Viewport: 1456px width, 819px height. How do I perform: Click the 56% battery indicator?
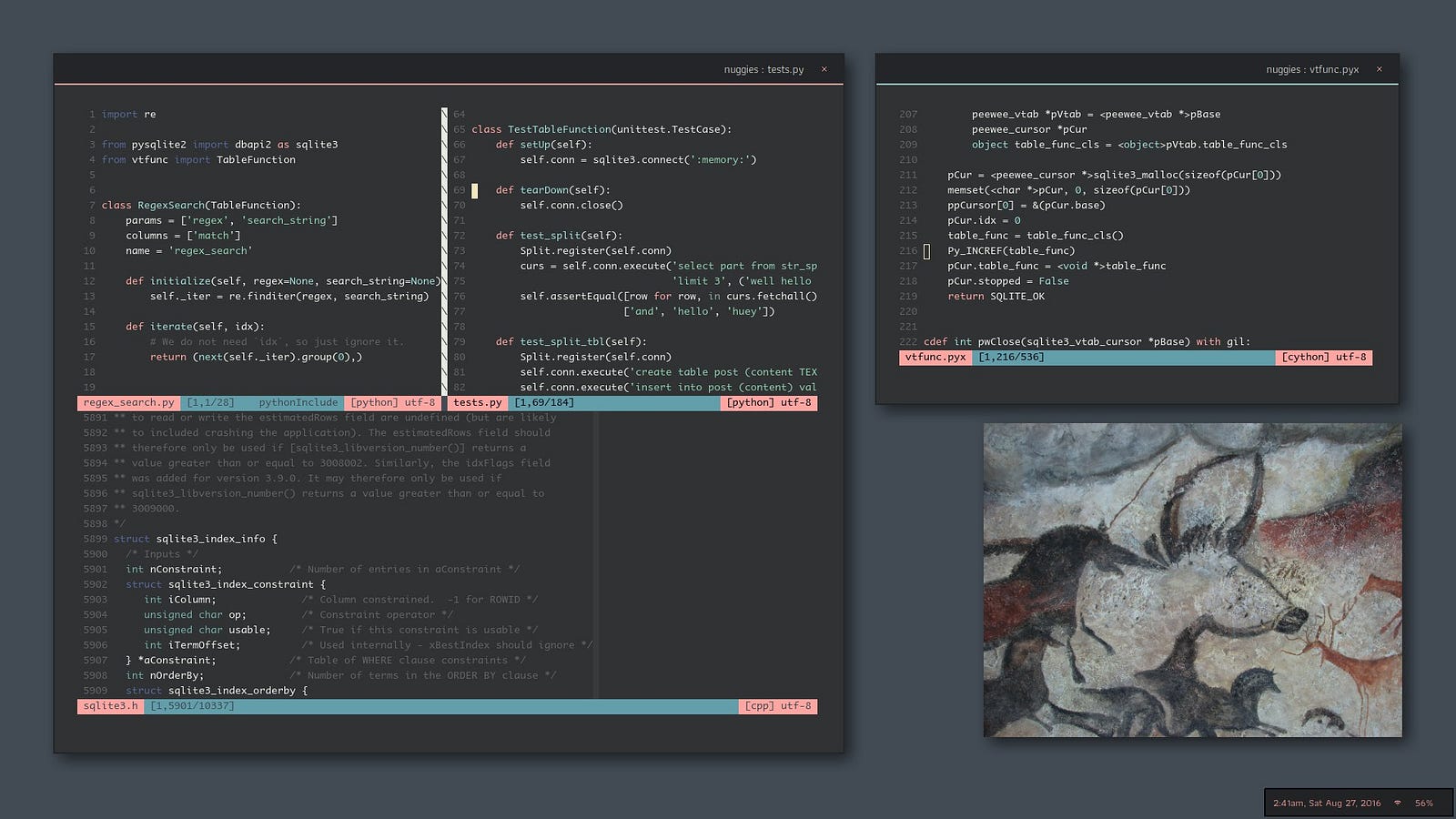tap(1424, 803)
